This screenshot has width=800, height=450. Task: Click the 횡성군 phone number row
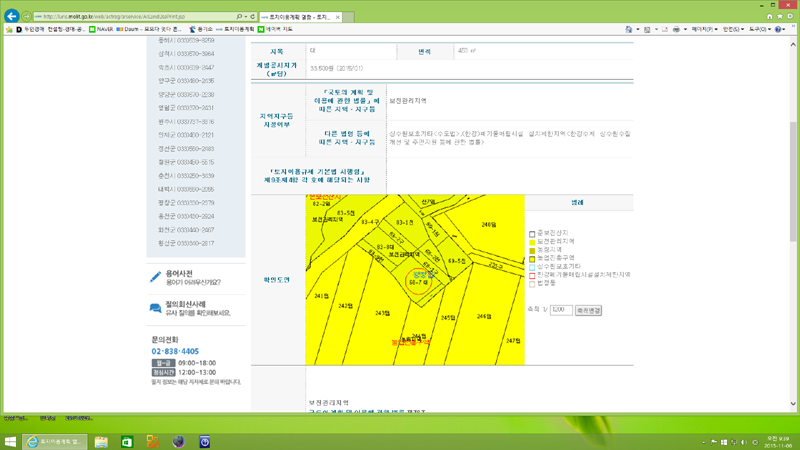186,243
